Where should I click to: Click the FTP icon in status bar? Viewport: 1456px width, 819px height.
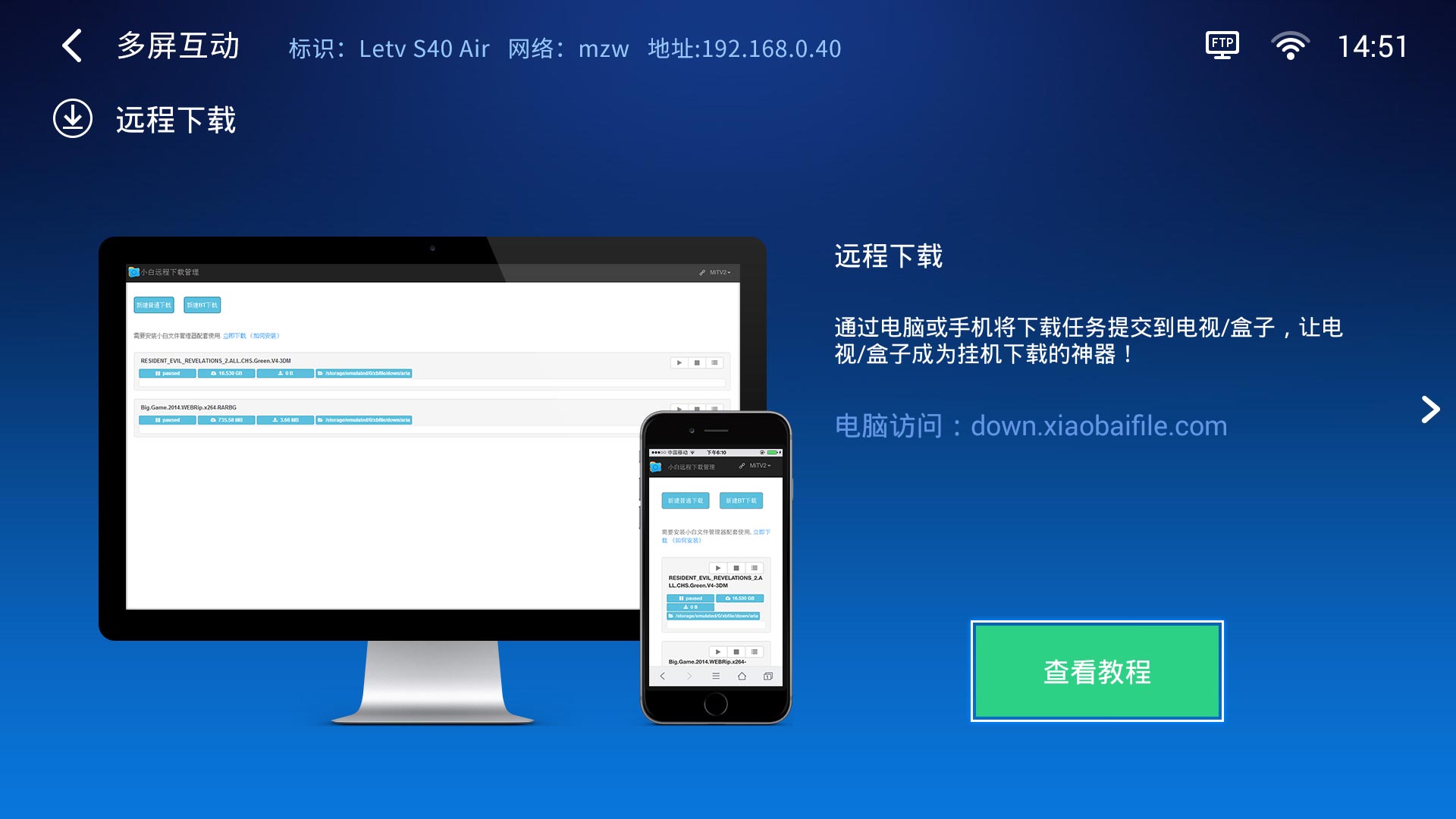pos(1221,45)
